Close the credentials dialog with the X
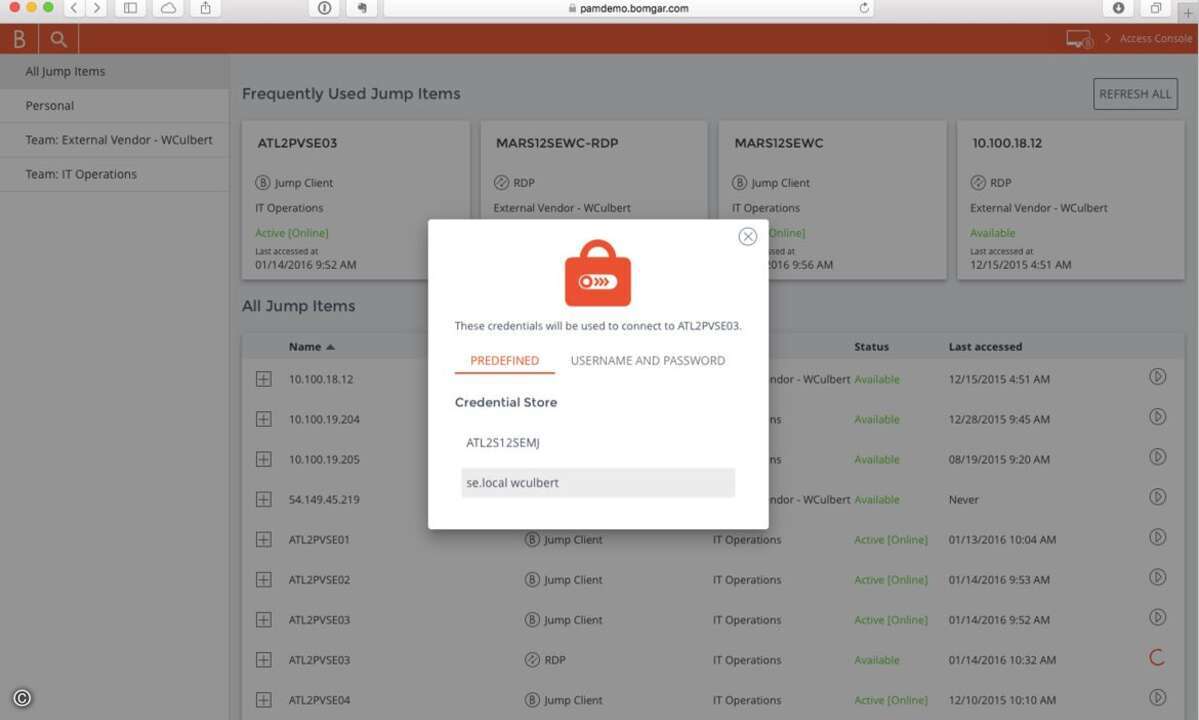 [x=747, y=237]
